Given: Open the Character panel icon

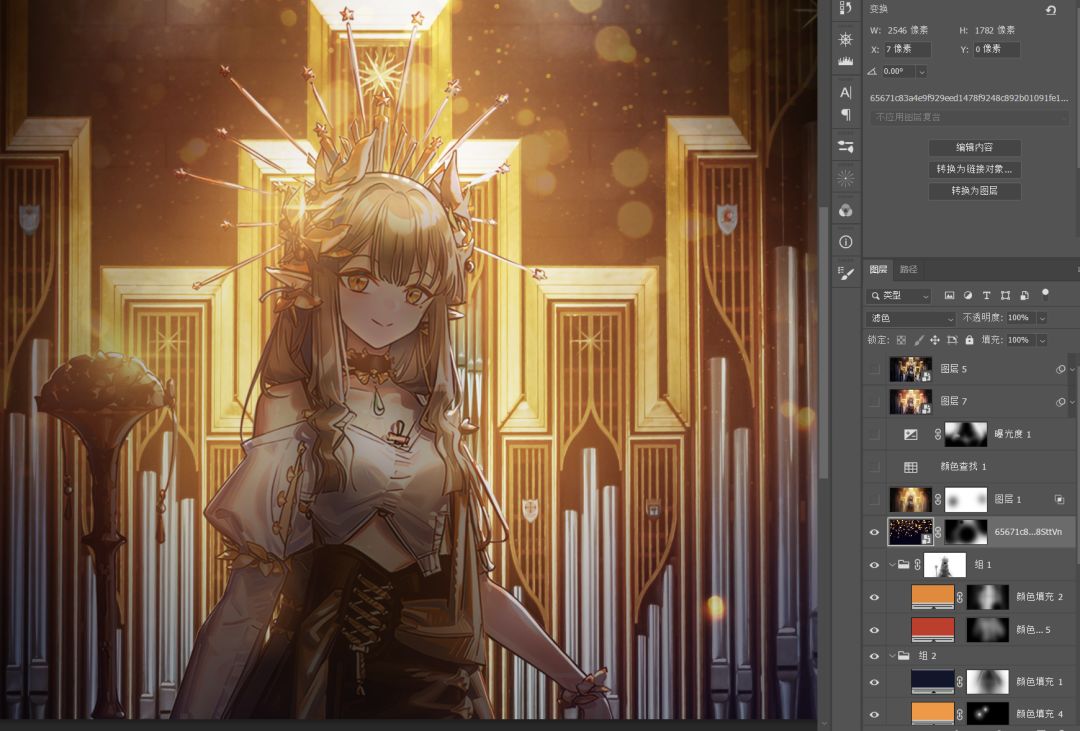Looking at the screenshot, I should [x=846, y=92].
